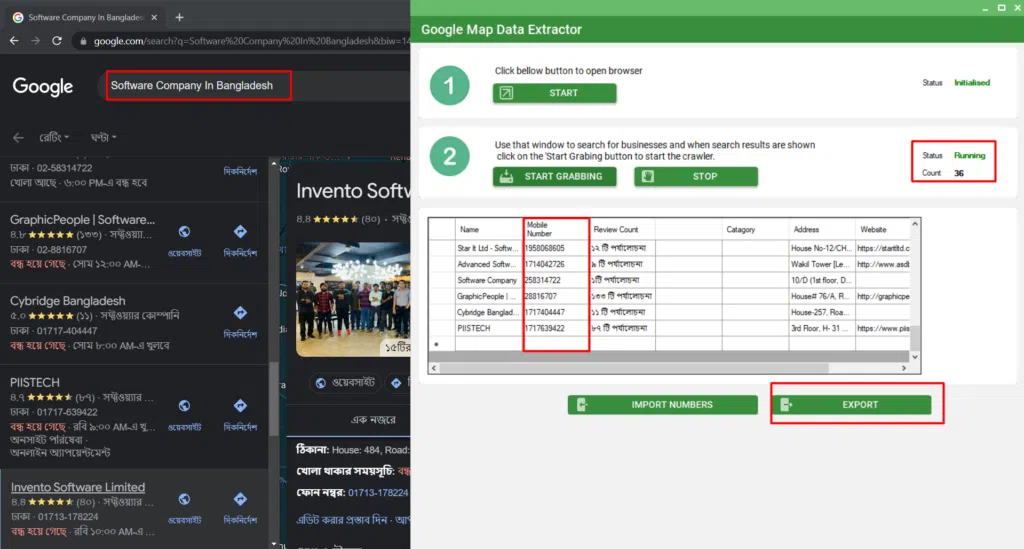
Task: Click the back arrow beside the rating filter
Action: coord(18,137)
